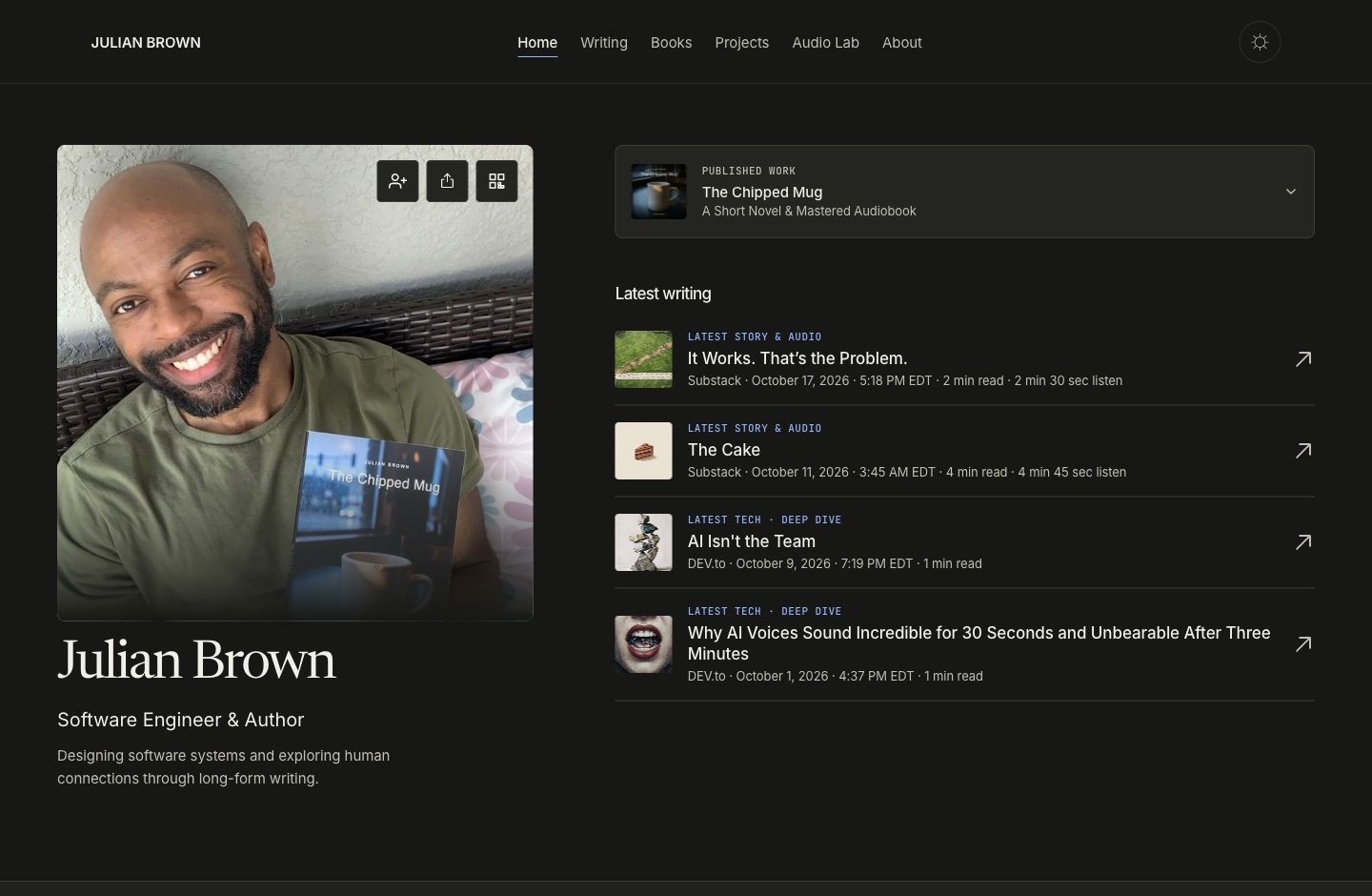Click the Julian Brown profile photo

tap(295, 383)
